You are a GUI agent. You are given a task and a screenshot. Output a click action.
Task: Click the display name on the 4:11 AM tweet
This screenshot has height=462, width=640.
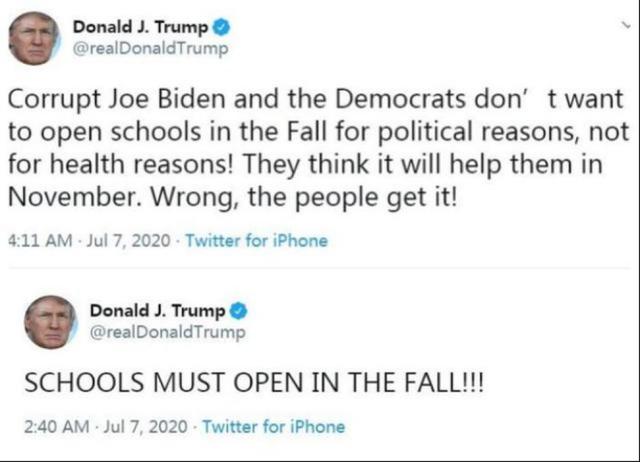[x=140, y=27]
